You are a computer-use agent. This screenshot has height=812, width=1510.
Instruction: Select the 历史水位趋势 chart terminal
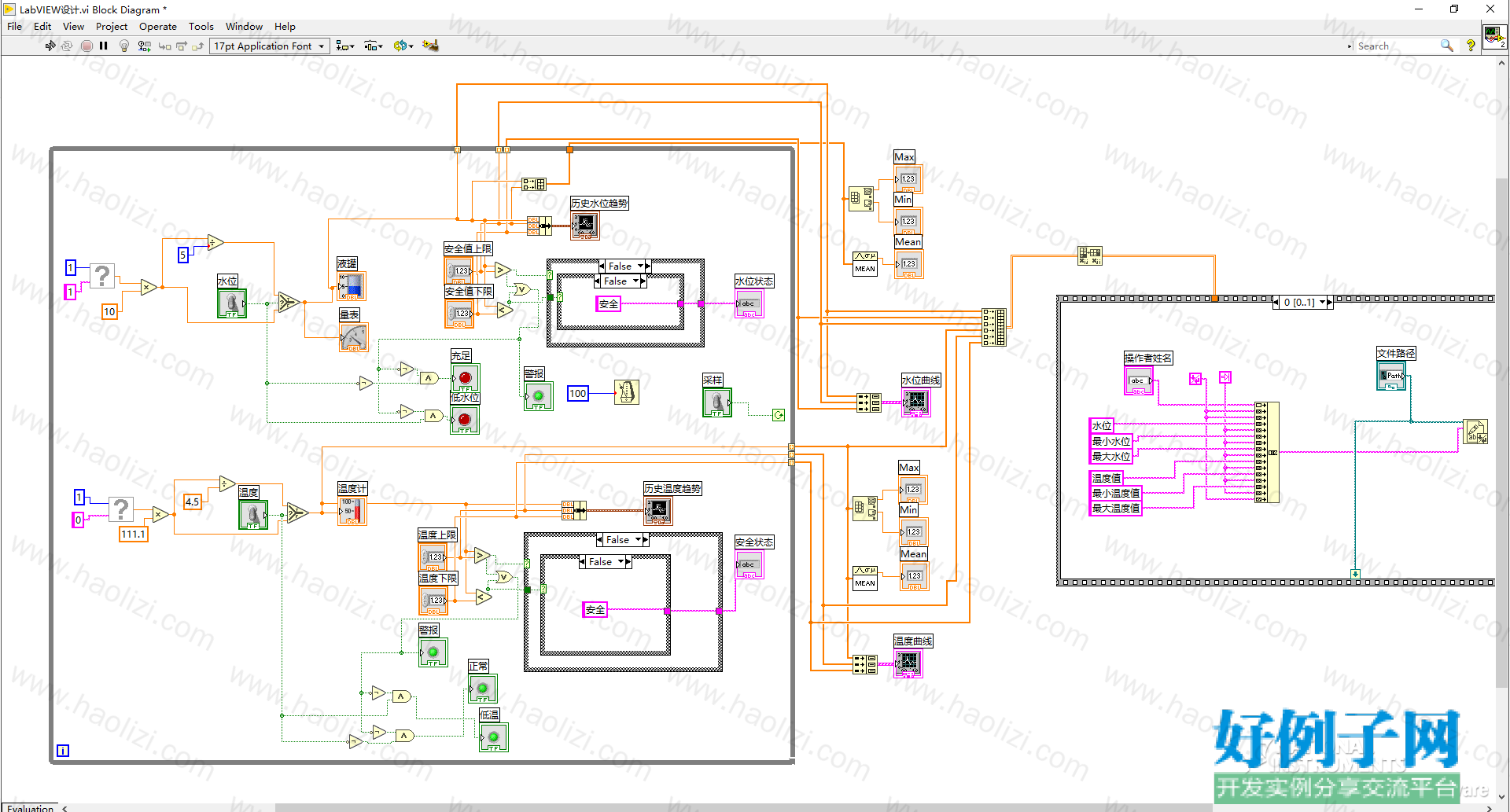[x=584, y=226]
